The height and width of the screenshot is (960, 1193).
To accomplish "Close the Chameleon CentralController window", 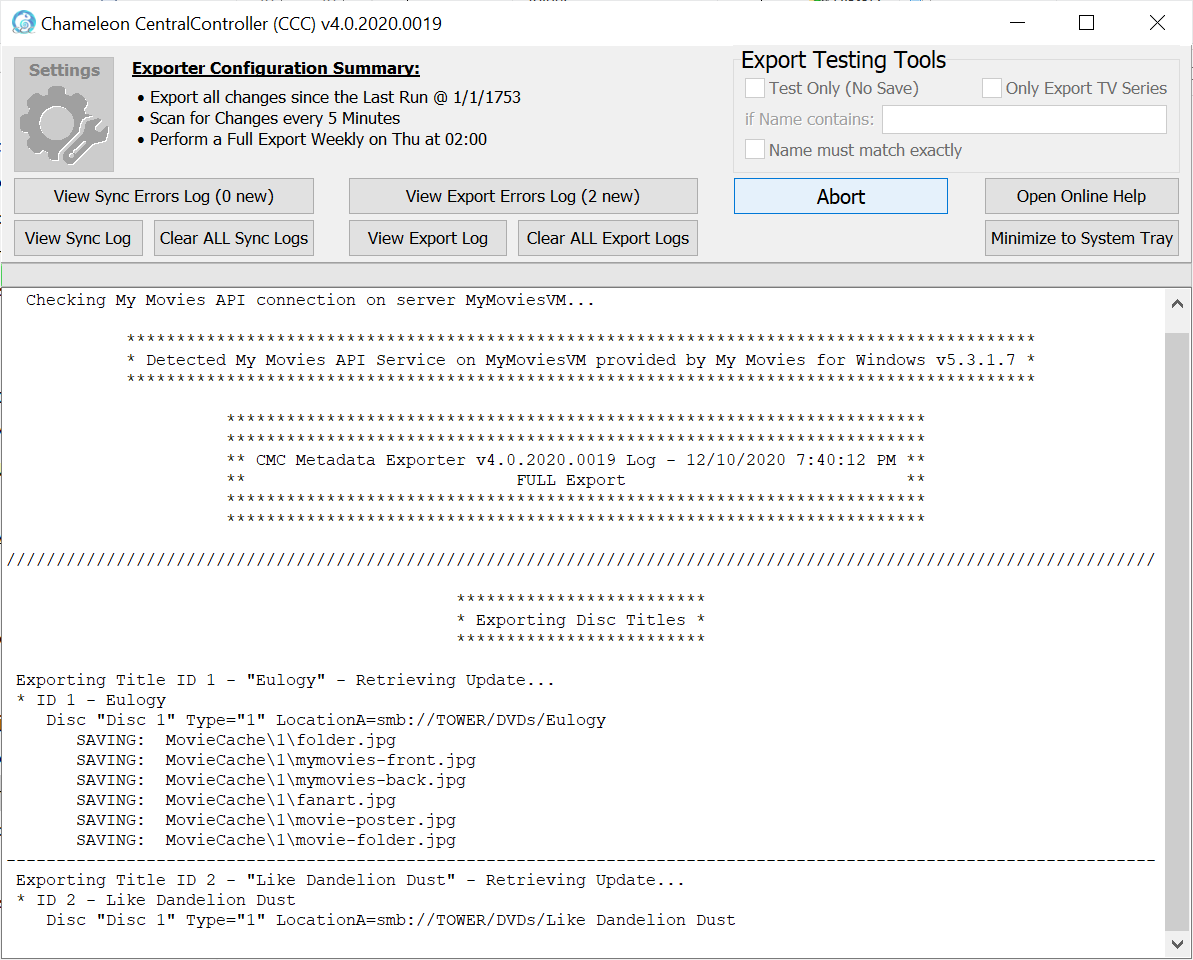I will coord(1157,23).
